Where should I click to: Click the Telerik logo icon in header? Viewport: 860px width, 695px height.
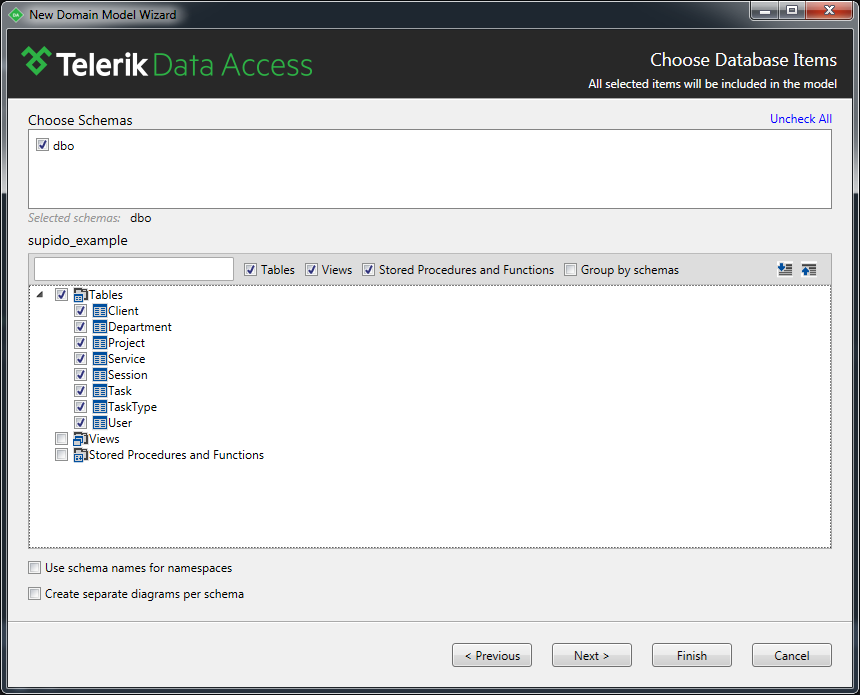coord(36,60)
